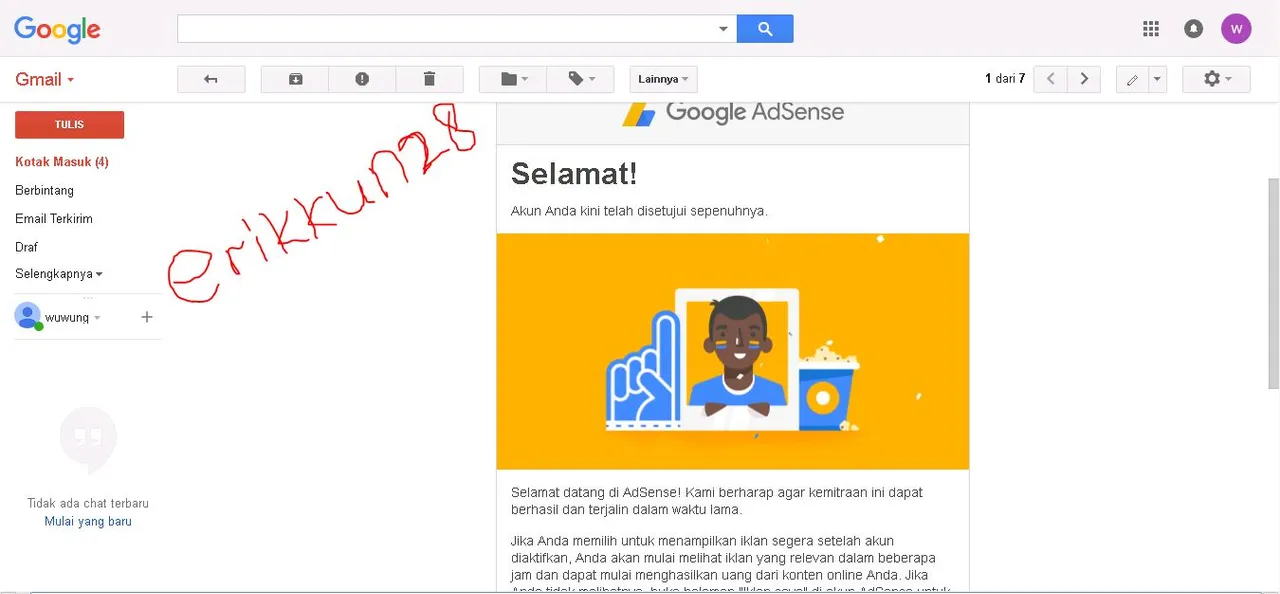1280x594 pixels.
Task: Open input tools dropdown arrow
Action: [x=1157, y=79]
